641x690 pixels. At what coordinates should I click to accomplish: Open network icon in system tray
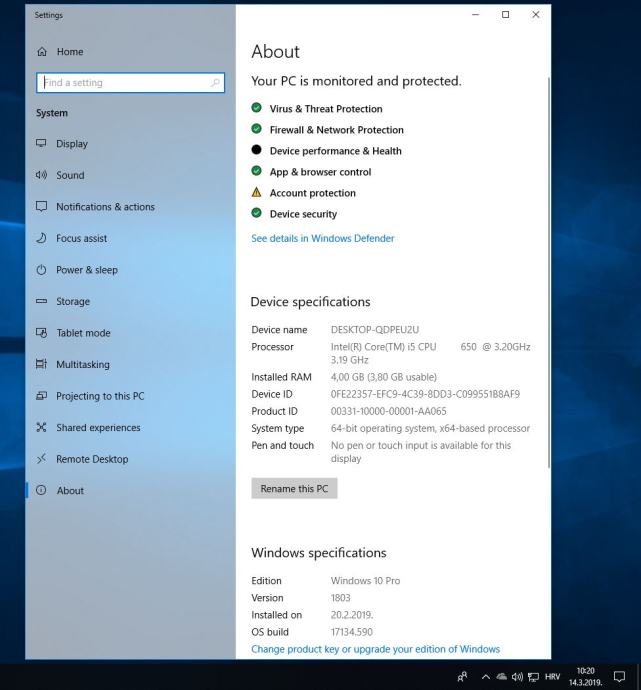tap(533, 677)
